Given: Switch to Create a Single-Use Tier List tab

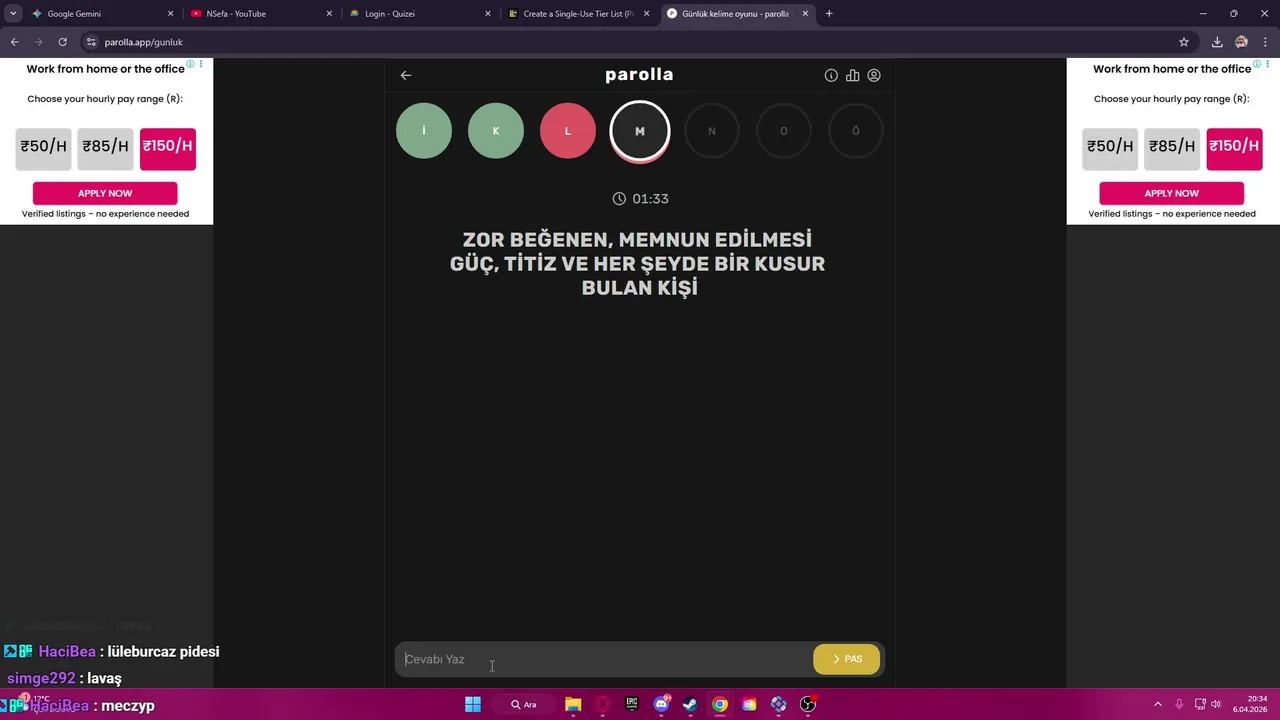Looking at the screenshot, I should 578,14.
